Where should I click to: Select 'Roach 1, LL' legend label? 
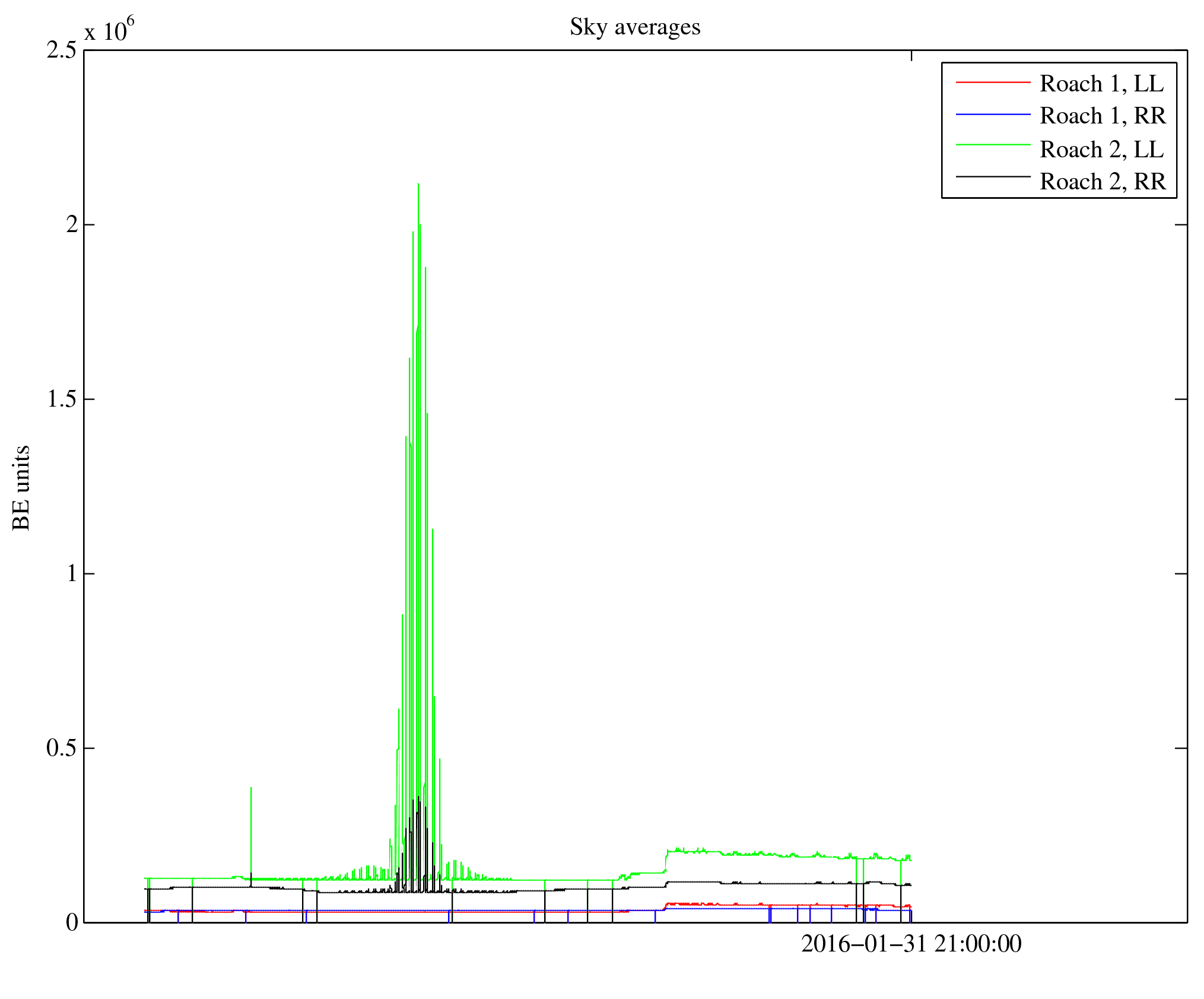1101,84
